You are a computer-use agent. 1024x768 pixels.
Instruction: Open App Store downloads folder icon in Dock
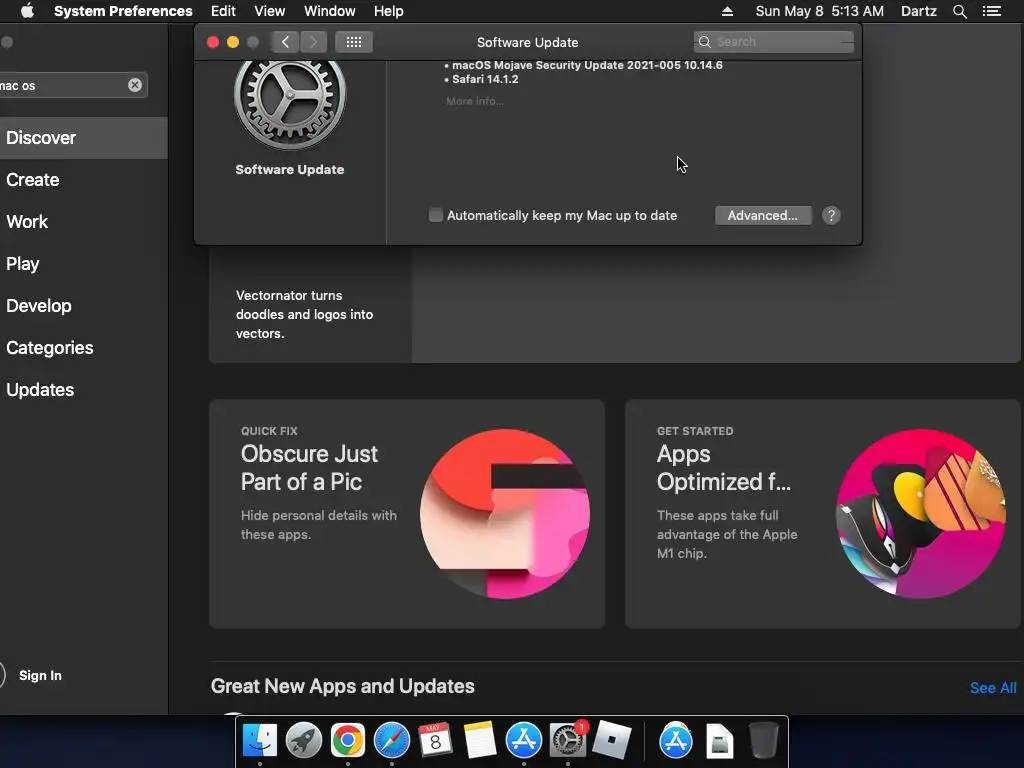click(x=676, y=740)
